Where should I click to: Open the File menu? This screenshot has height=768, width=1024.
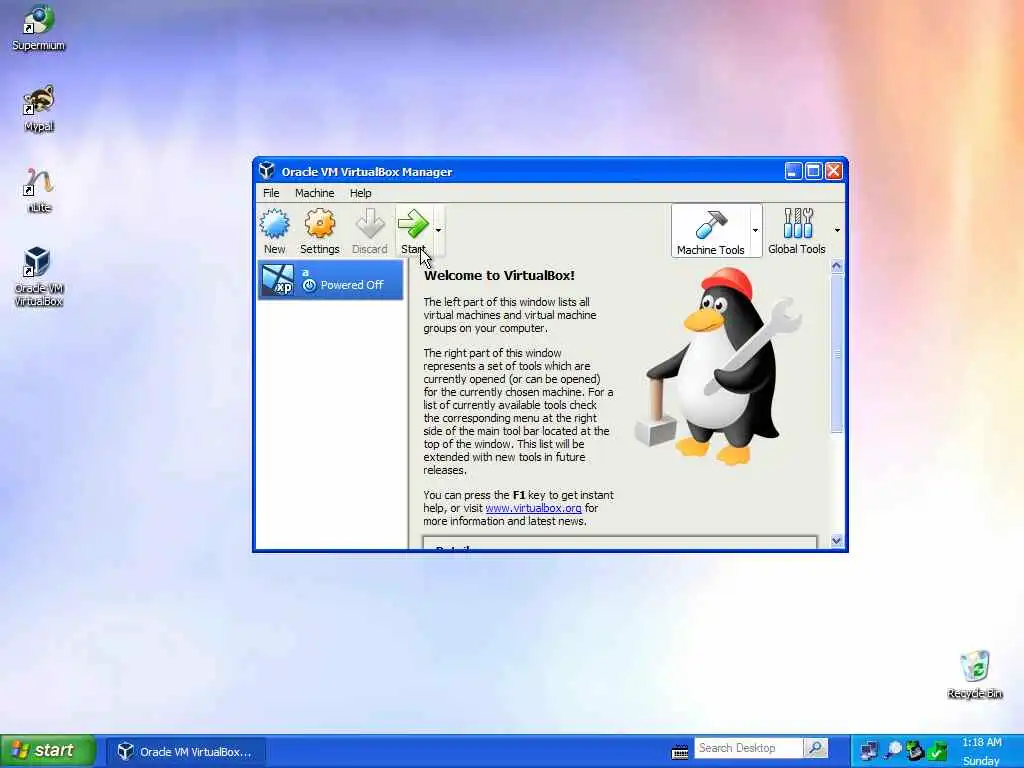pos(271,193)
